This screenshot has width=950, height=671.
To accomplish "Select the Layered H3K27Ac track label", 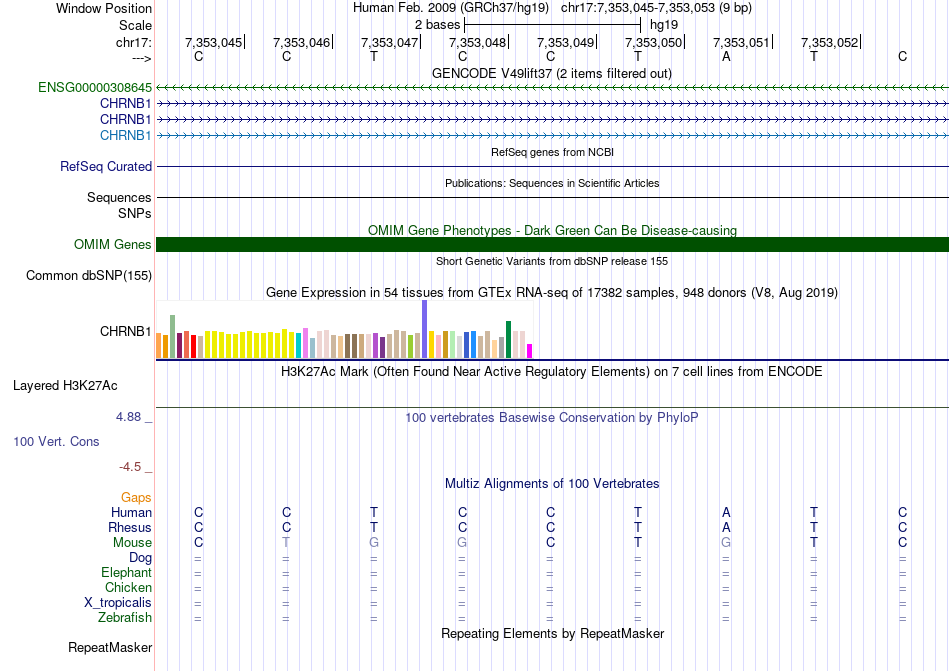I will [65, 385].
